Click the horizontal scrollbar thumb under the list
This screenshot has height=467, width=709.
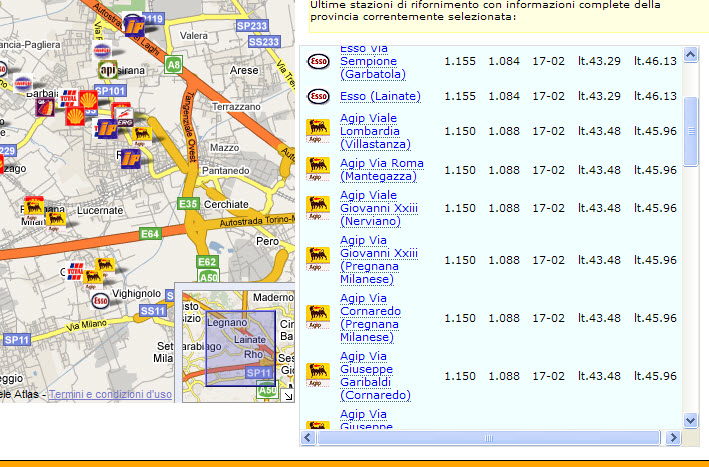click(x=488, y=438)
